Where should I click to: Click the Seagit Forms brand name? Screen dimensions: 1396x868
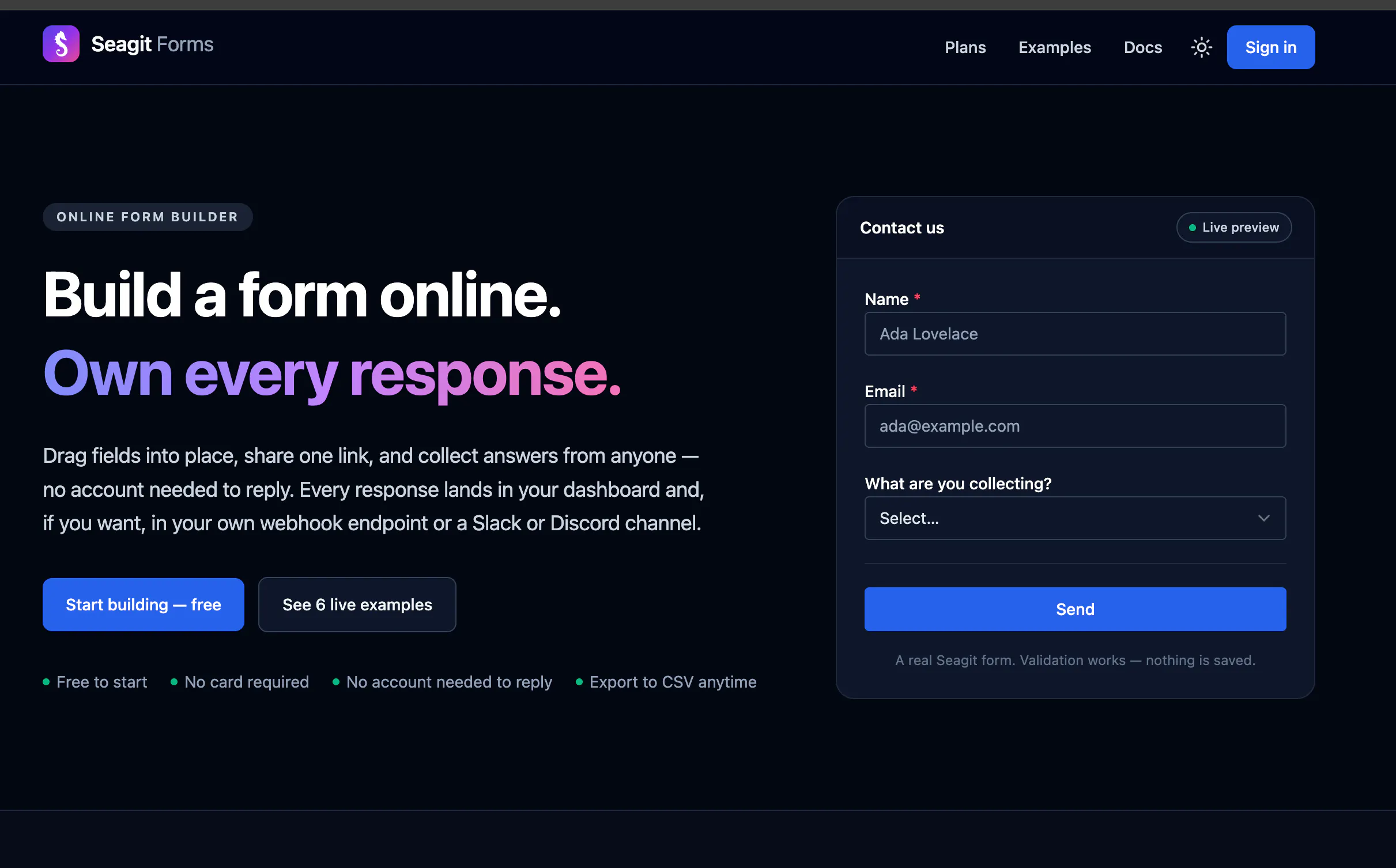point(152,44)
